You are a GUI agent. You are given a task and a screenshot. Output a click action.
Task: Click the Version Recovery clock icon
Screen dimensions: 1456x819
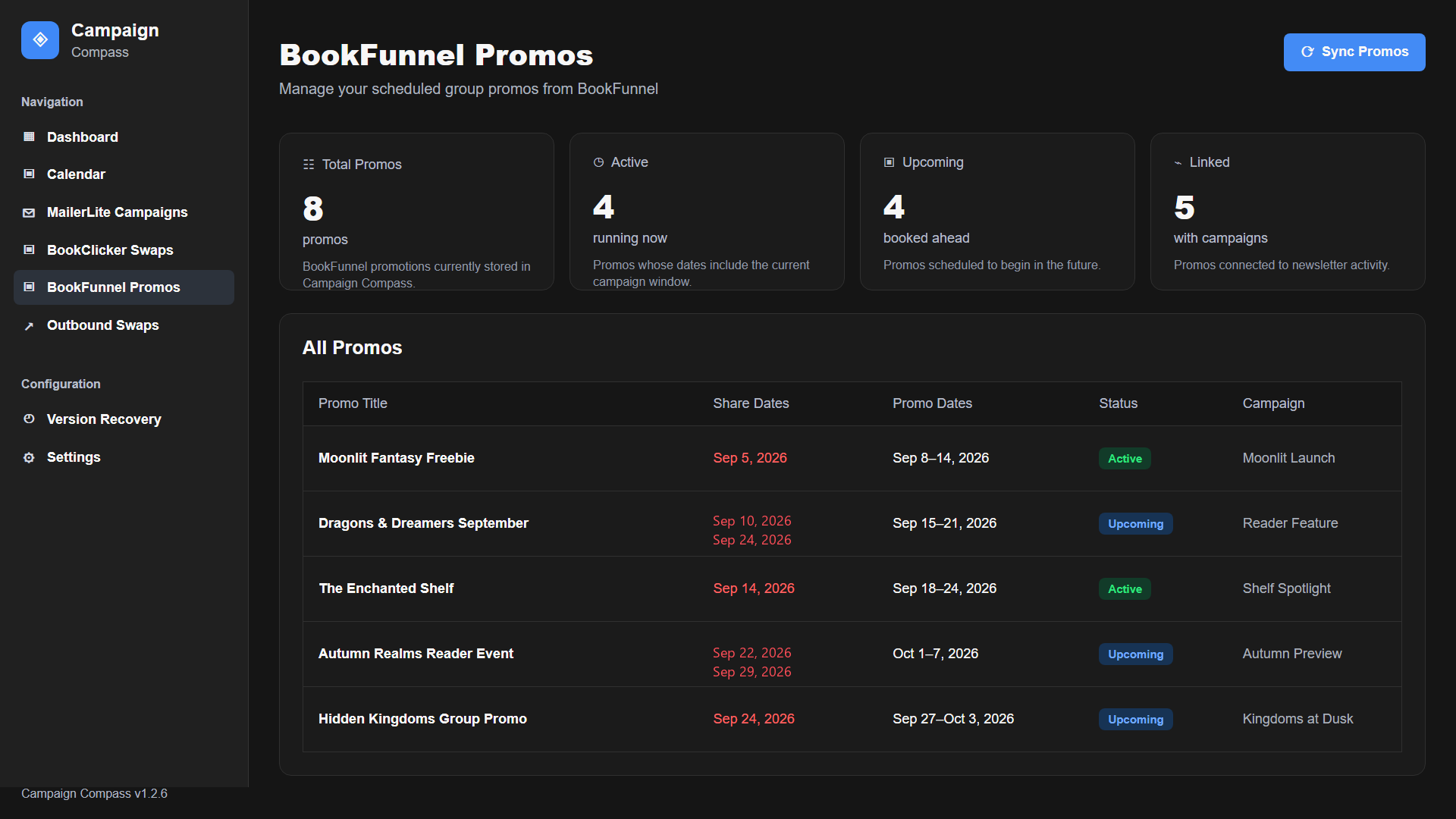(29, 419)
